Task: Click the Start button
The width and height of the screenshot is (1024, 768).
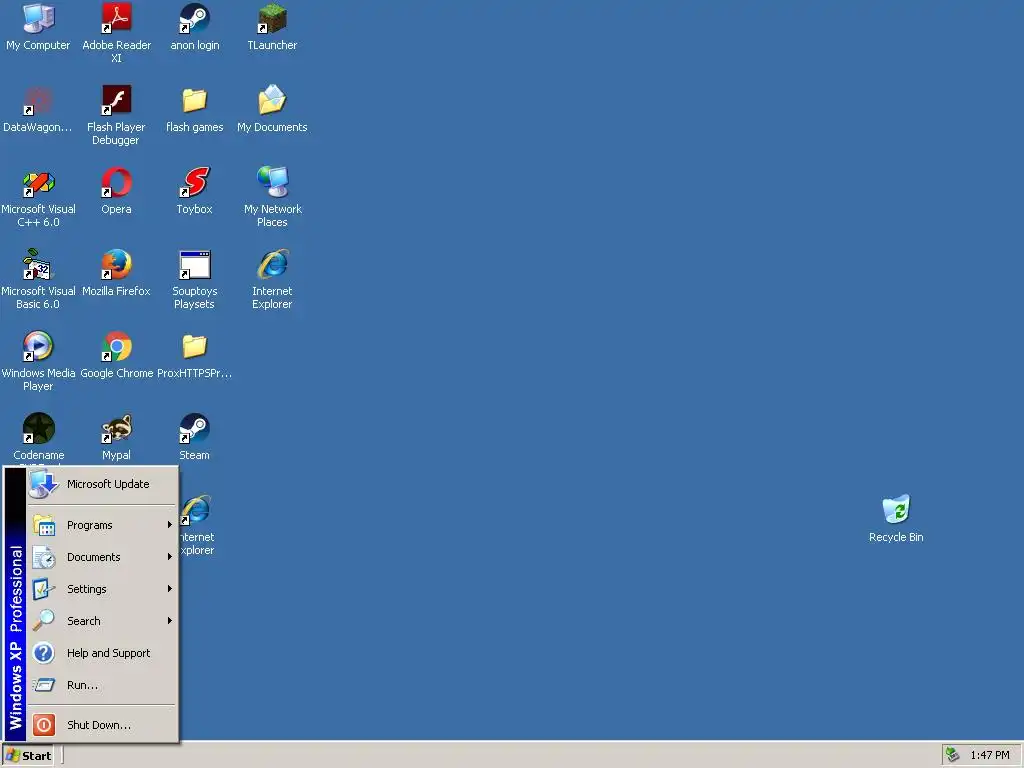Action: [28, 756]
